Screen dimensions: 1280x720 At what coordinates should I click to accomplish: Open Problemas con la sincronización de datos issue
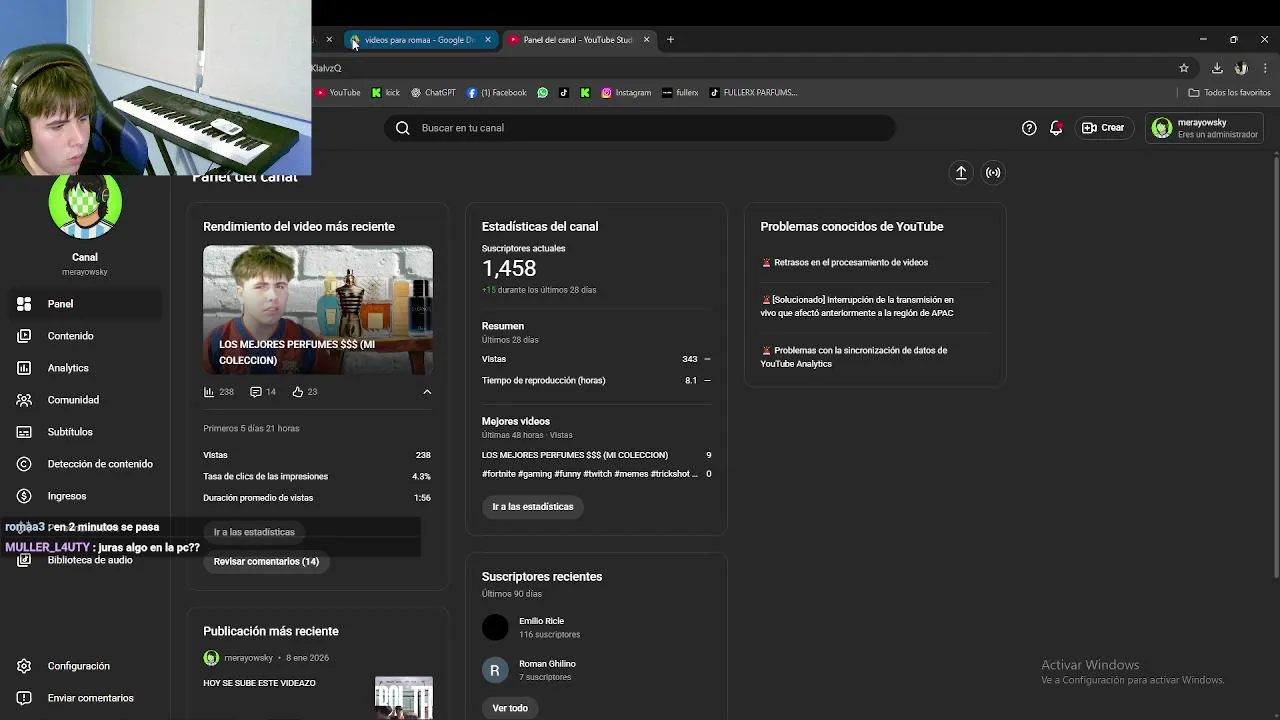click(855, 357)
